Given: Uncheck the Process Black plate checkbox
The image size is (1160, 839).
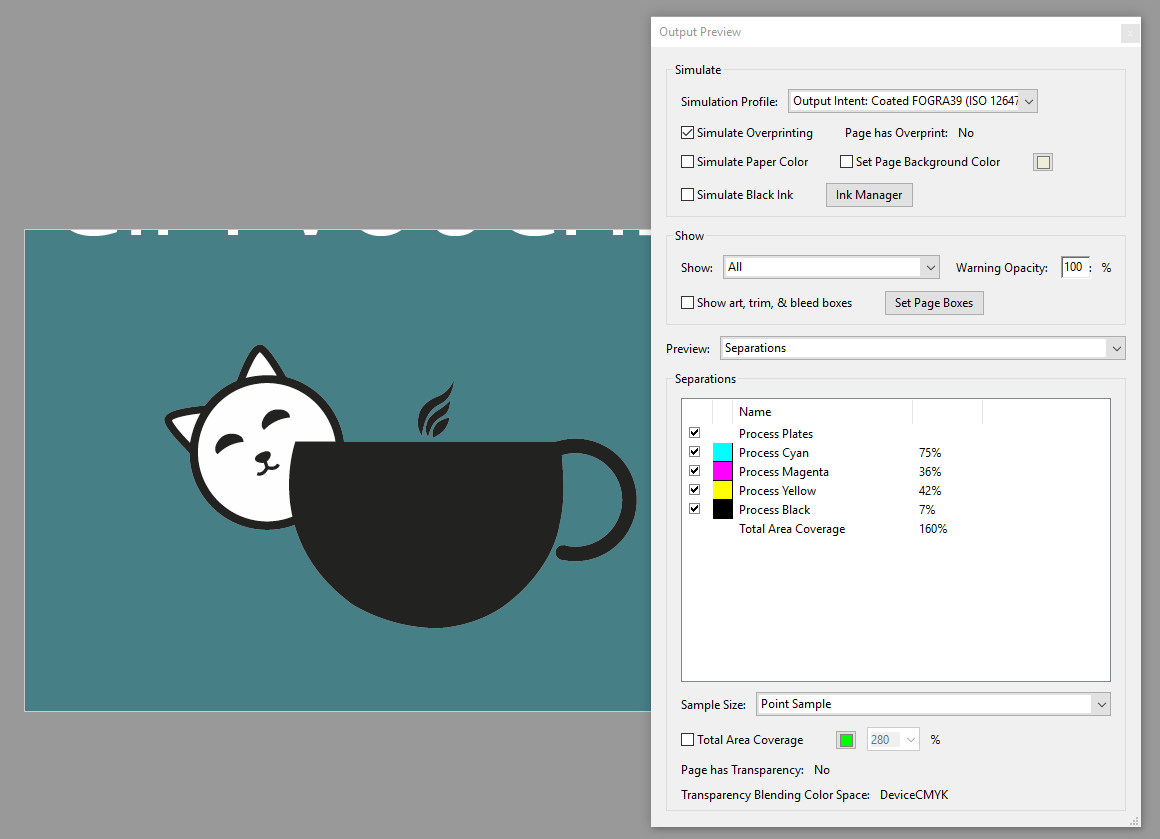Looking at the screenshot, I should (x=694, y=509).
